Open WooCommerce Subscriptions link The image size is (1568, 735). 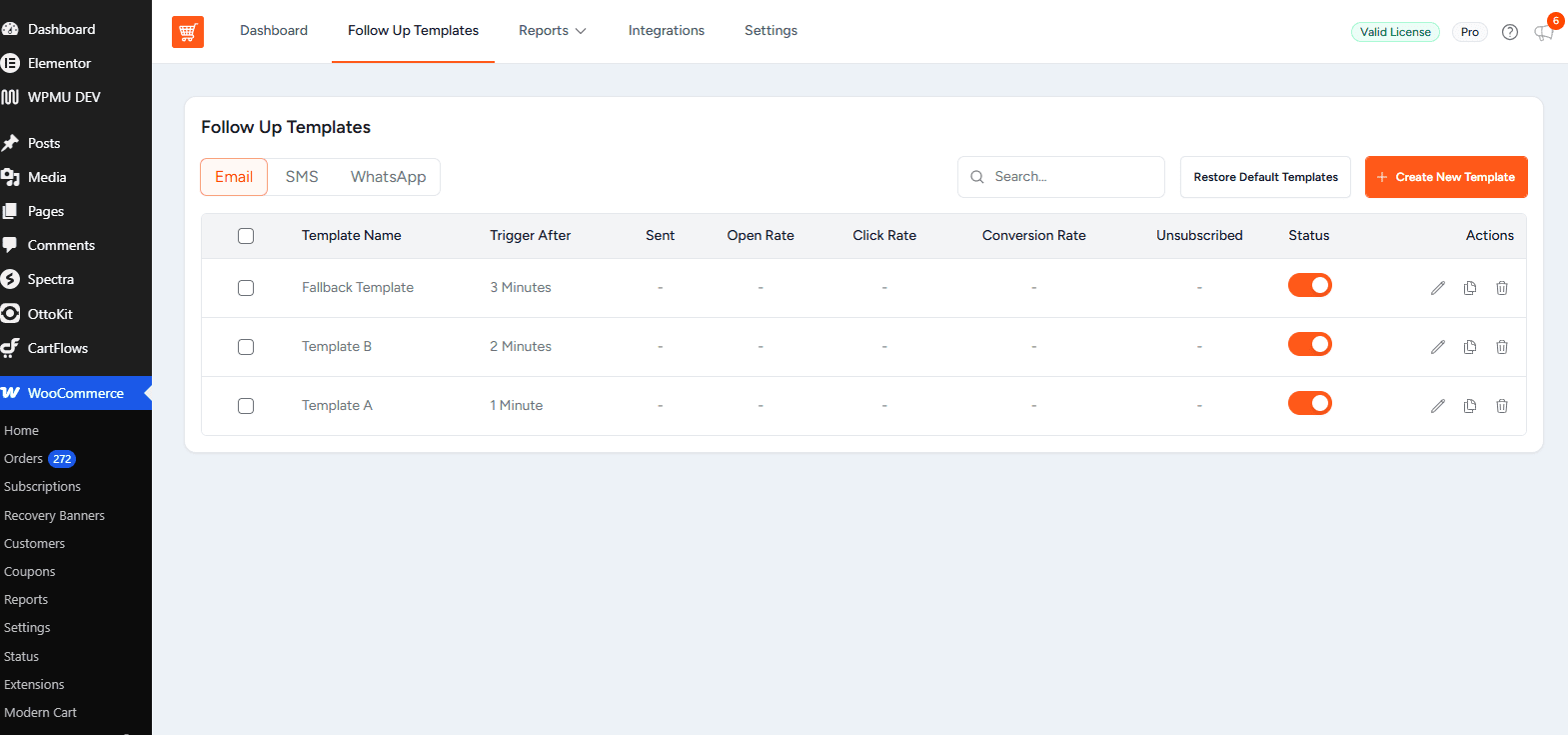pos(42,487)
